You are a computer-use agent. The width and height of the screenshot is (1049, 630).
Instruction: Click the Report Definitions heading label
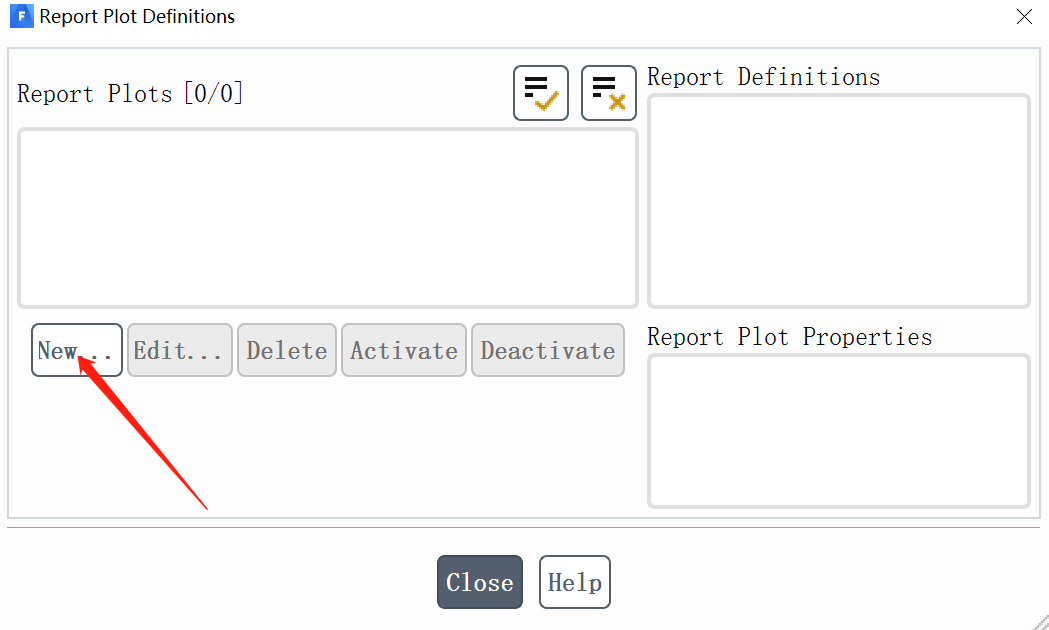click(x=764, y=77)
